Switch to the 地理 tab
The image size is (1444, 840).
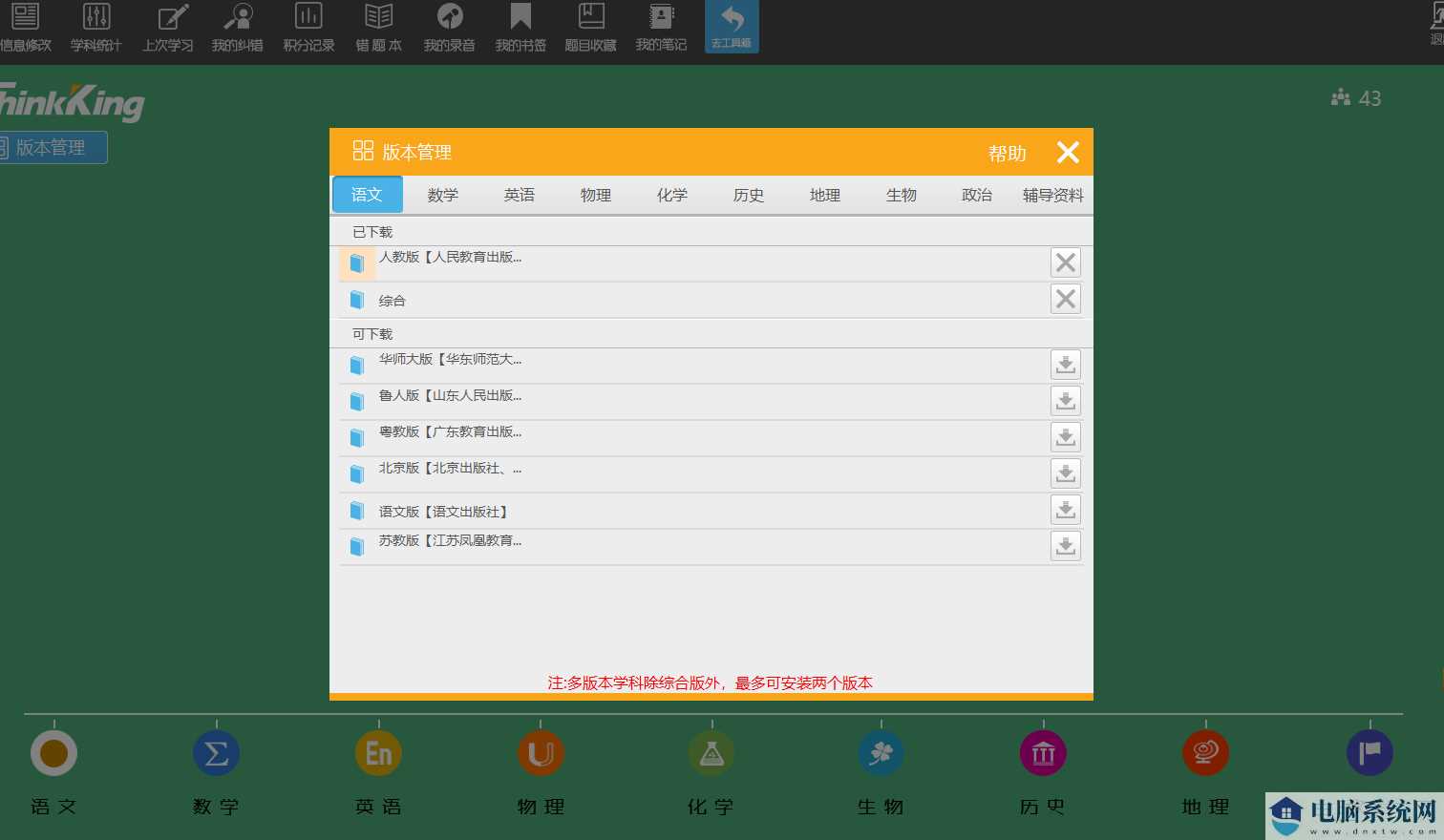(825, 195)
